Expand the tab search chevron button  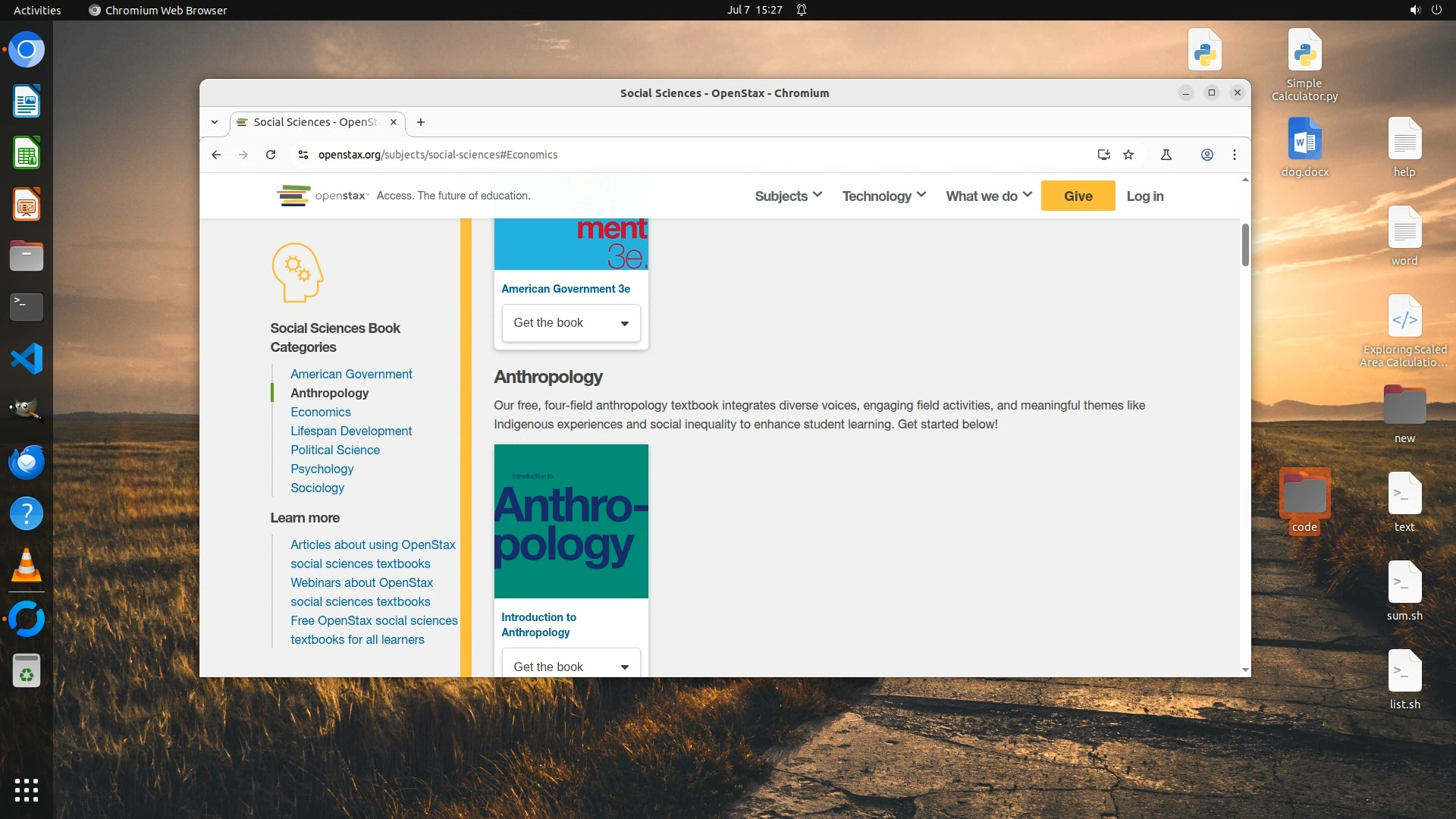click(215, 122)
